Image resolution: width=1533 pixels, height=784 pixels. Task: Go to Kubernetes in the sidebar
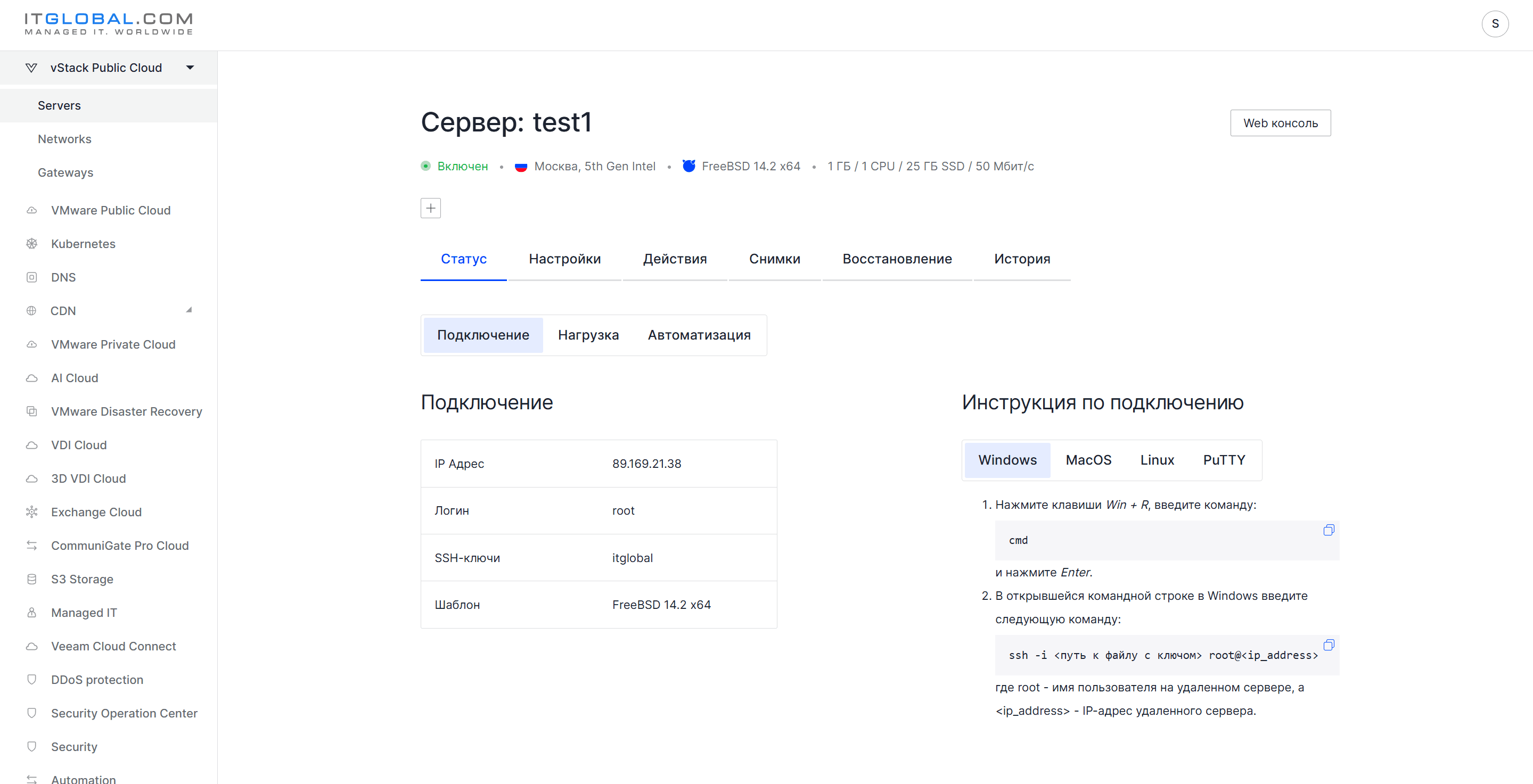[x=83, y=244]
